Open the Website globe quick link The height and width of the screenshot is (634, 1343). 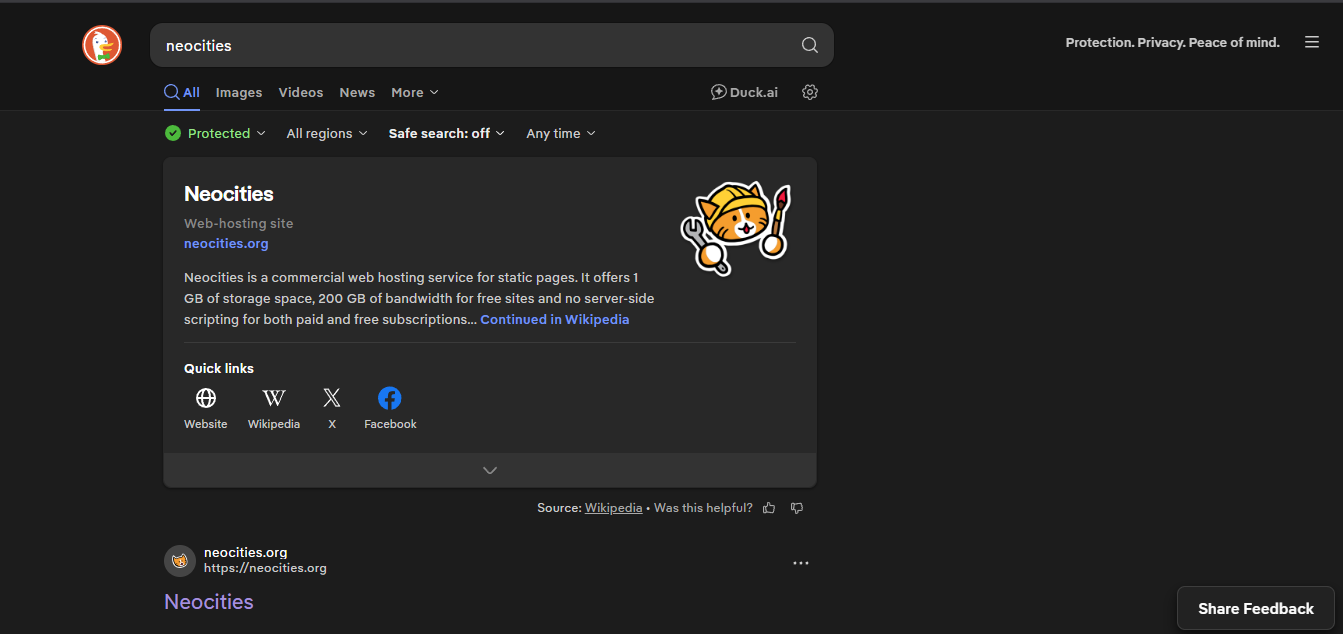(206, 398)
